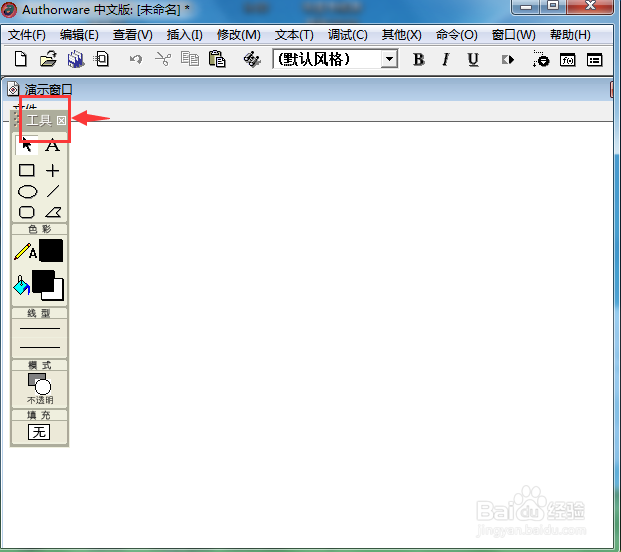This screenshot has width=621, height=552.
Task: Toggle underline text formatting
Action: (x=473, y=60)
